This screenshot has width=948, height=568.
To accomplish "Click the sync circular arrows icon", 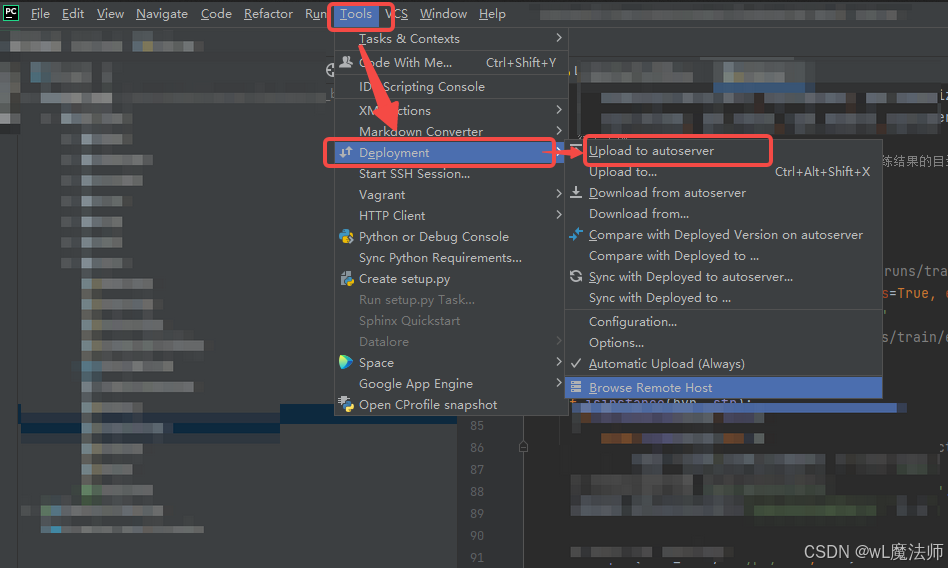I will (576, 276).
